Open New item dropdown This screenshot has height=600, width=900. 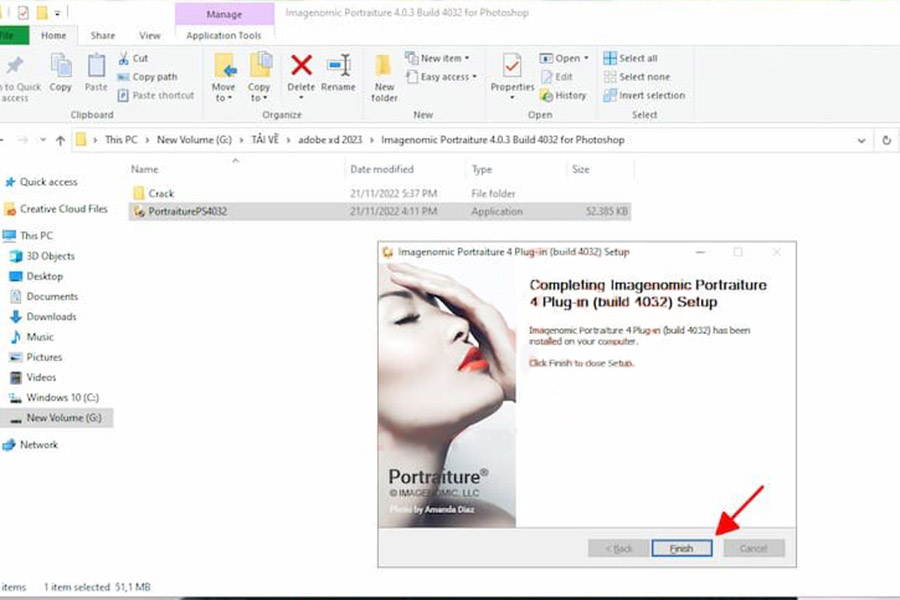click(437, 58)
